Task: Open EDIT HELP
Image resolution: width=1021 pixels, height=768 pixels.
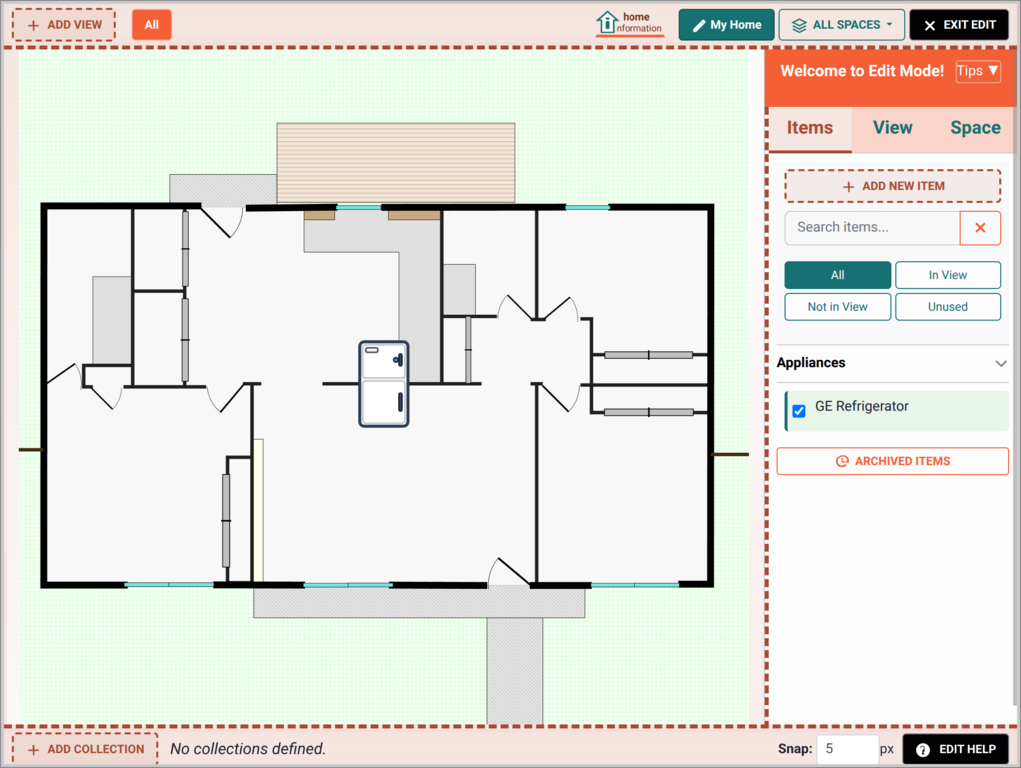Action: (956, 749)
